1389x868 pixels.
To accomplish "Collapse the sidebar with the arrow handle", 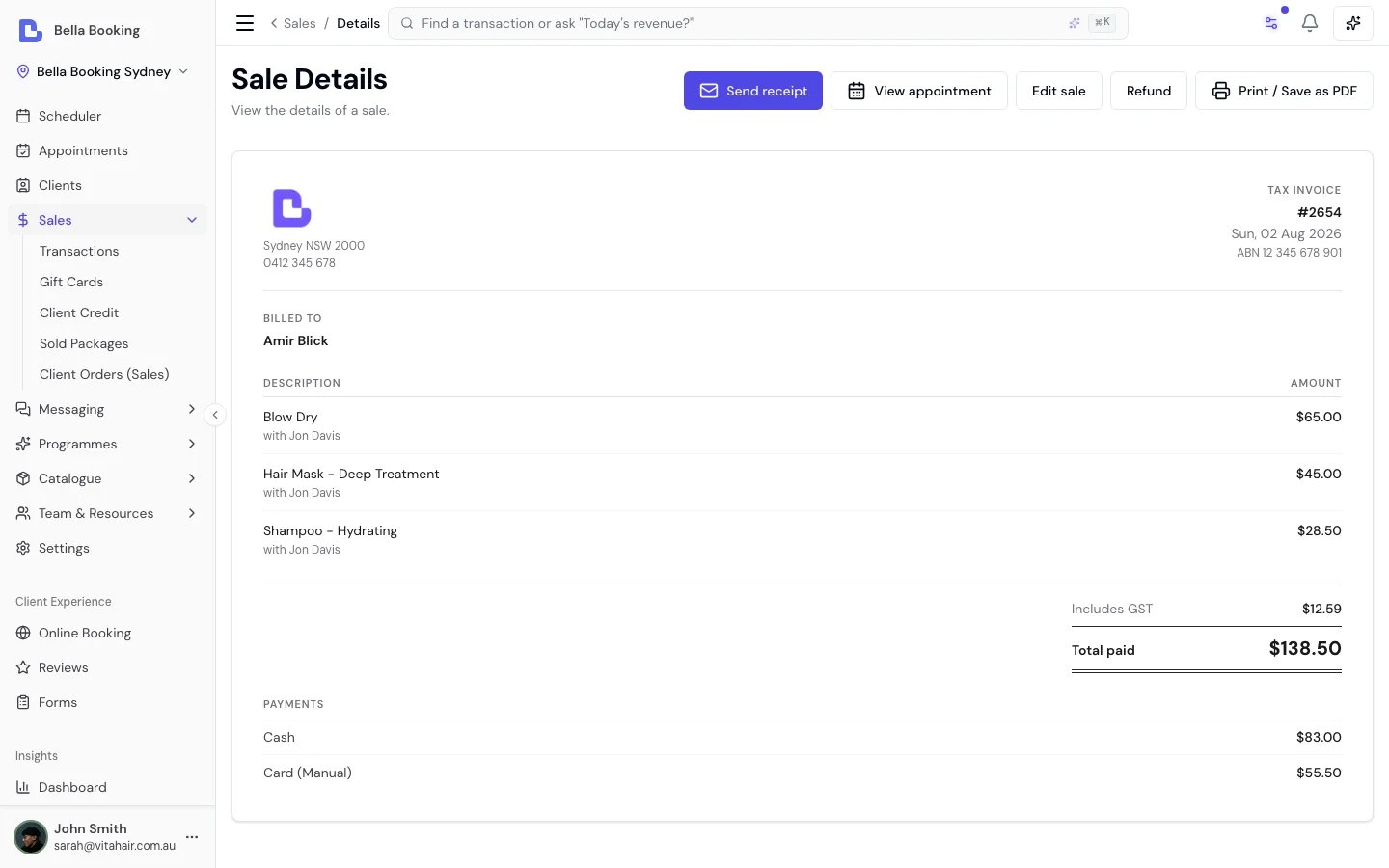I will coord(215,415).
